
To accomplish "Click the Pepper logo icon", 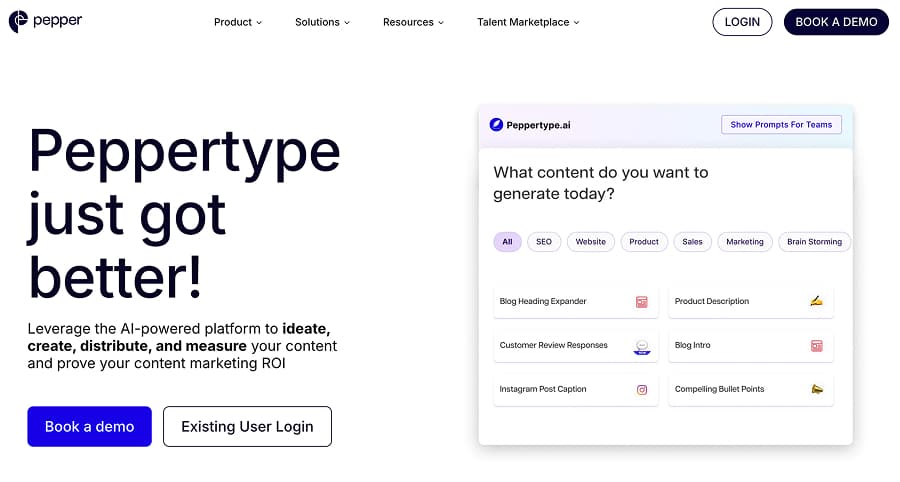I will [18, 21].
